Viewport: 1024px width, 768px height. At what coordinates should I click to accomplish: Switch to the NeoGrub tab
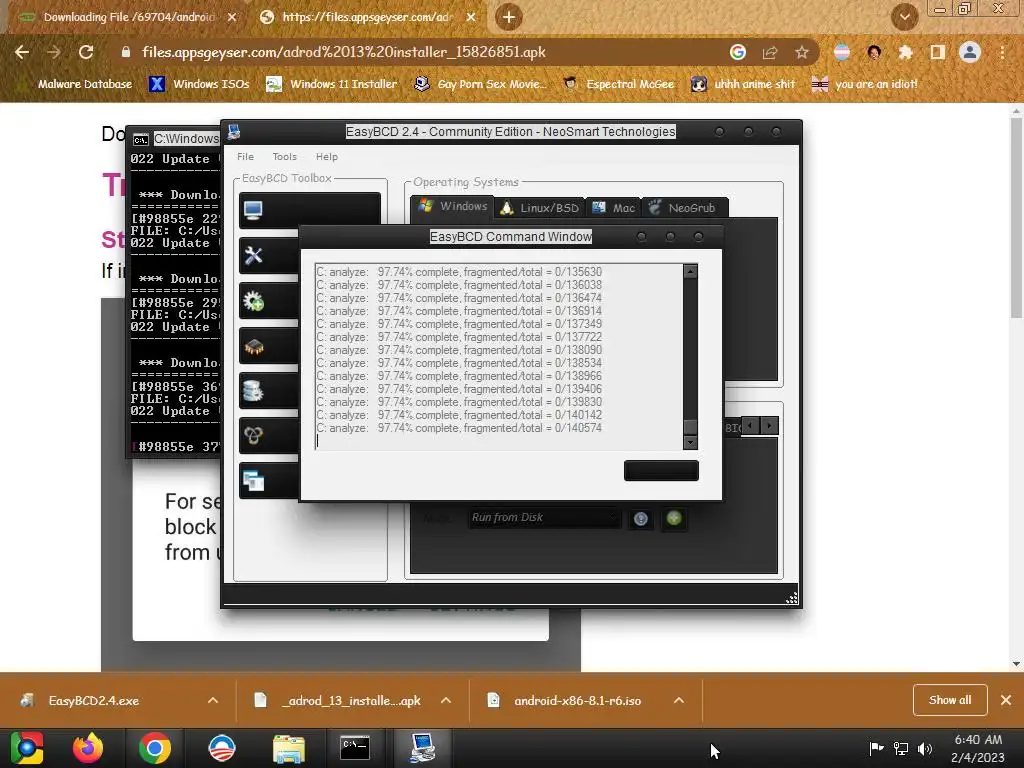[x=683, y=208]
